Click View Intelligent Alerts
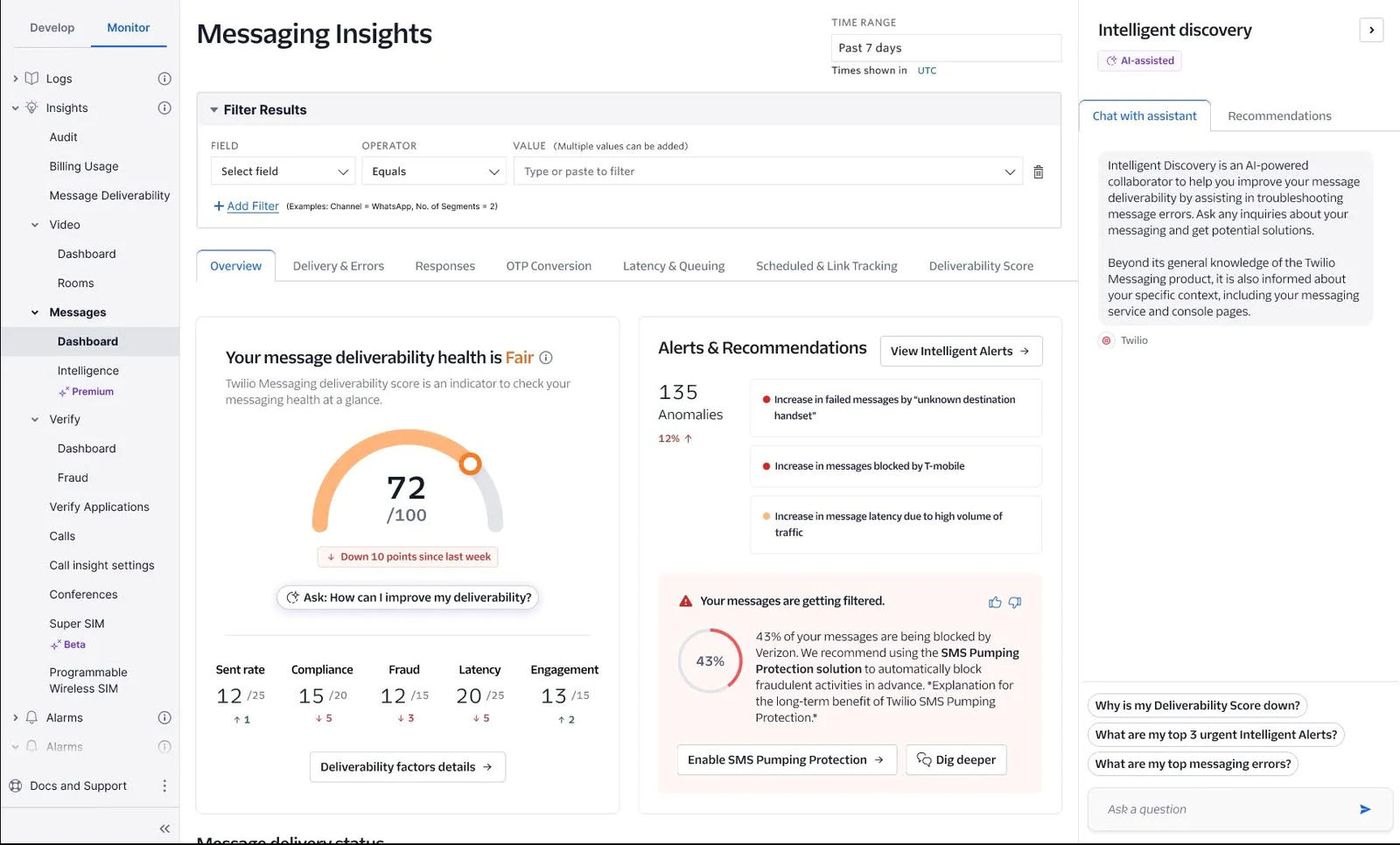 tap(960, 351)
